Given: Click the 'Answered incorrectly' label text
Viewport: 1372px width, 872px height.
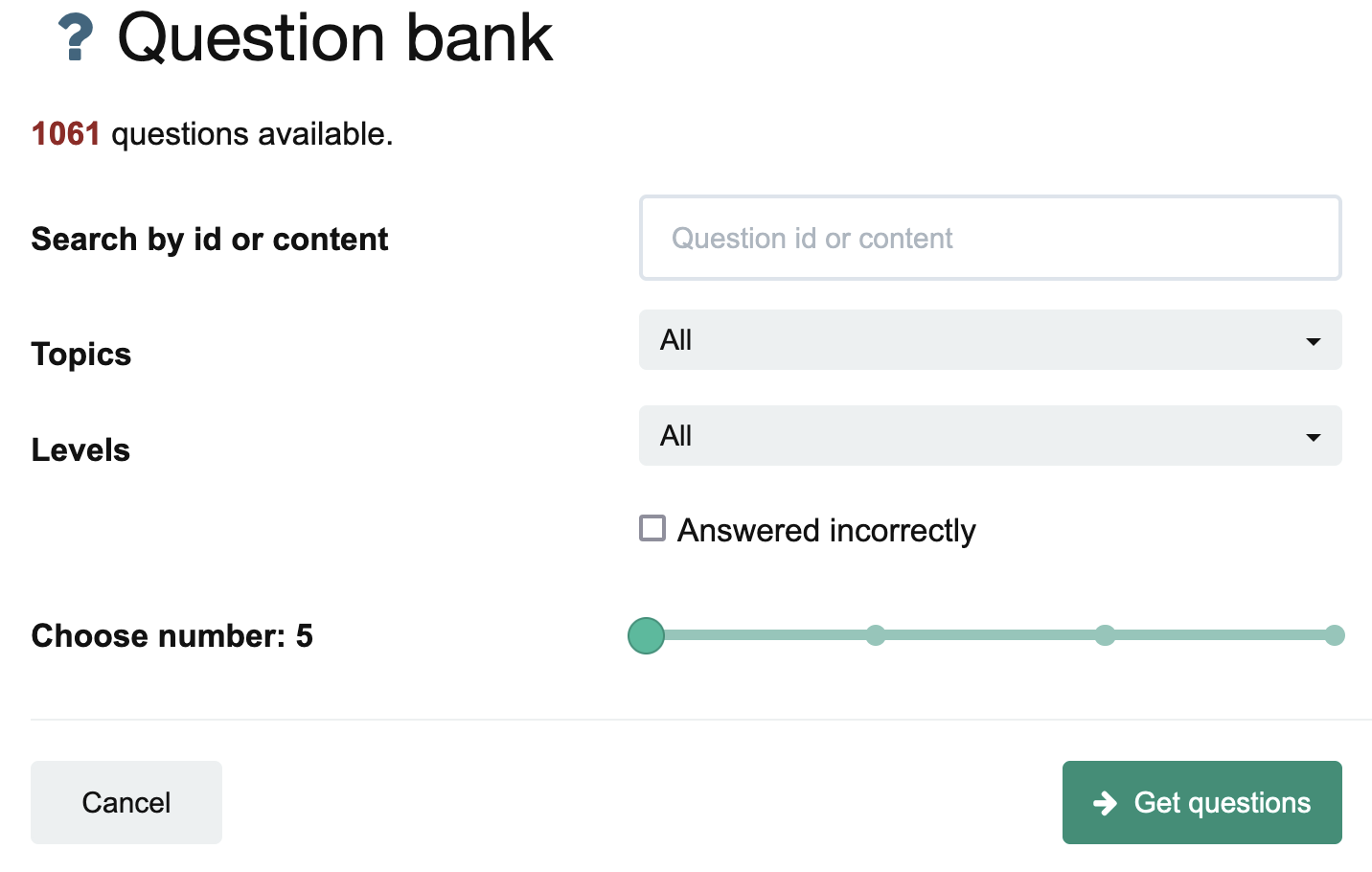Looking at the screenshot, I should coord(826,531).
